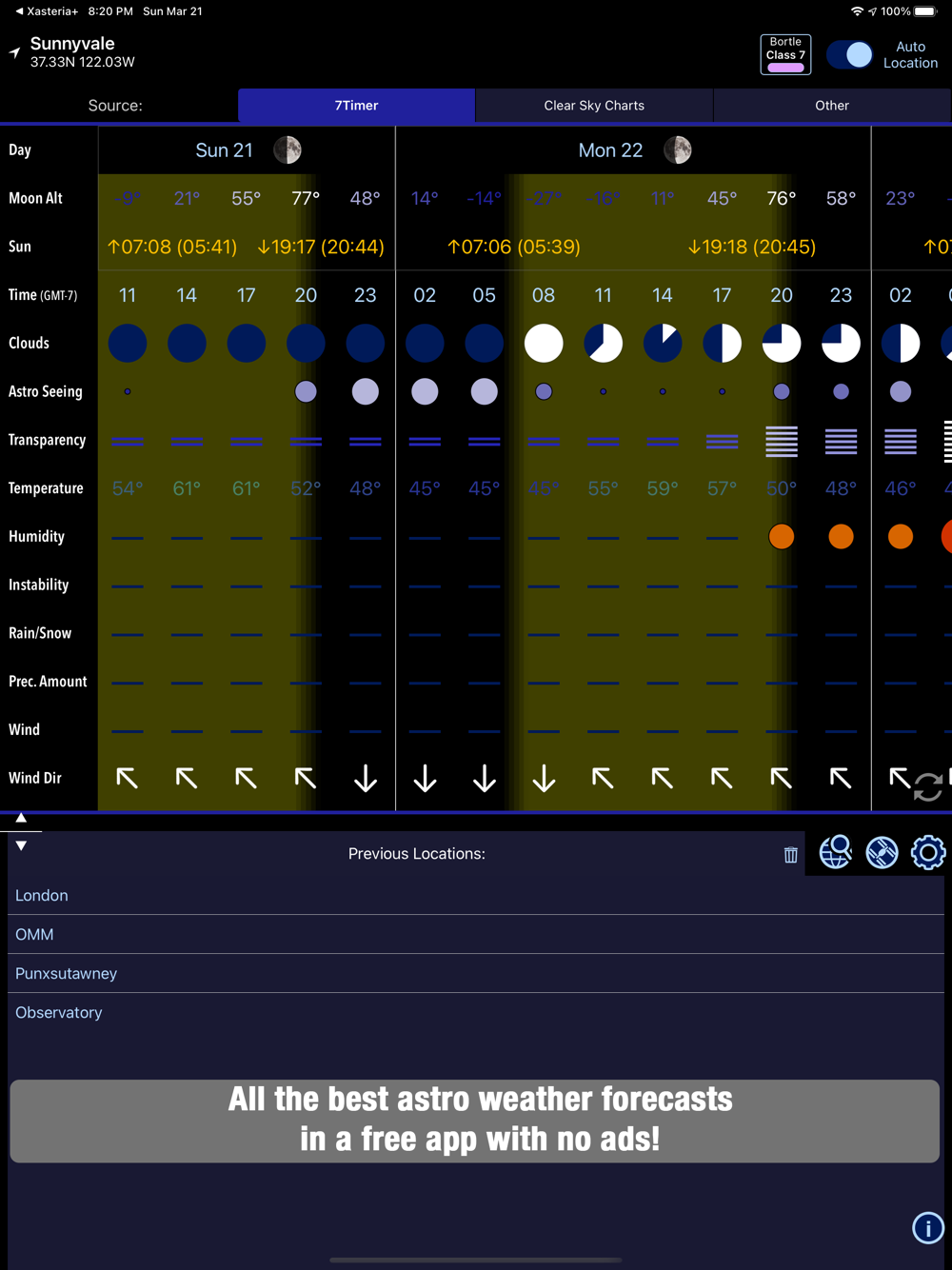Select London from previous locations

pyautogui.click(x=476, y=896)
